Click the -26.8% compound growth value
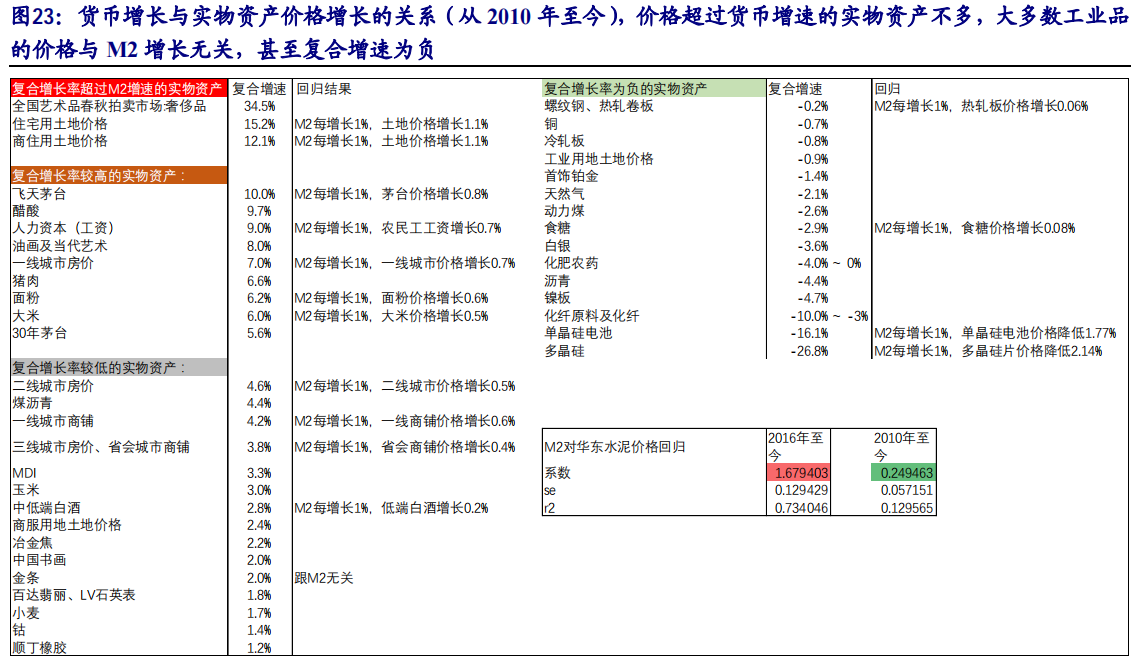1139x664 pixels. [809, 351]
